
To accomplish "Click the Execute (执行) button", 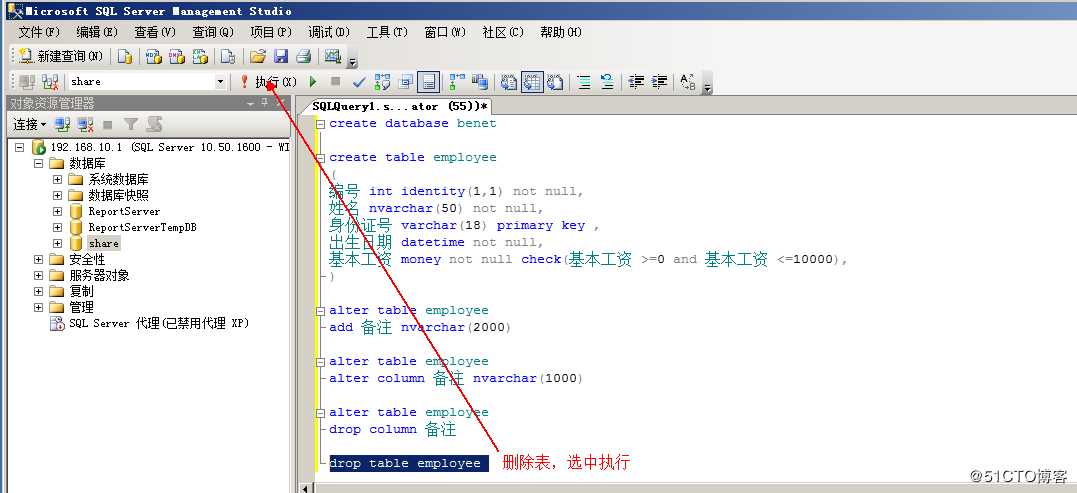I will [269, 82].
